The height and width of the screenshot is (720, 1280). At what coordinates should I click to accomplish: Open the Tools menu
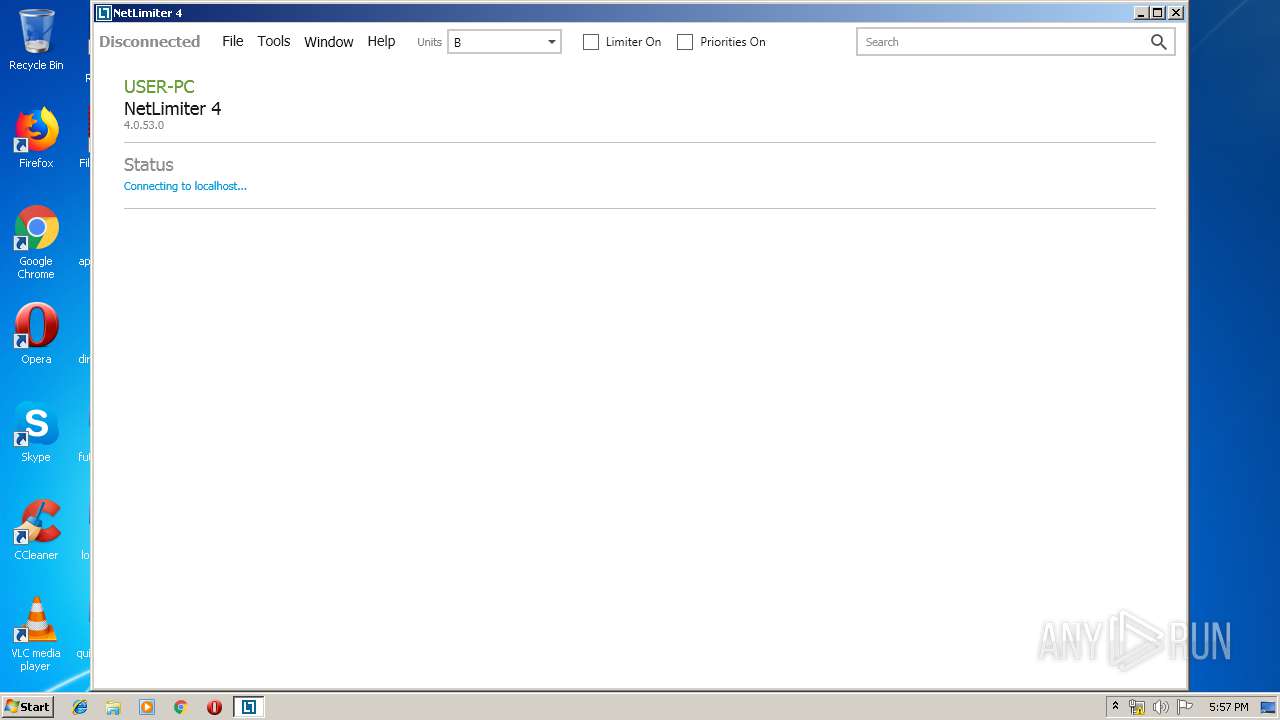[274, 41]
